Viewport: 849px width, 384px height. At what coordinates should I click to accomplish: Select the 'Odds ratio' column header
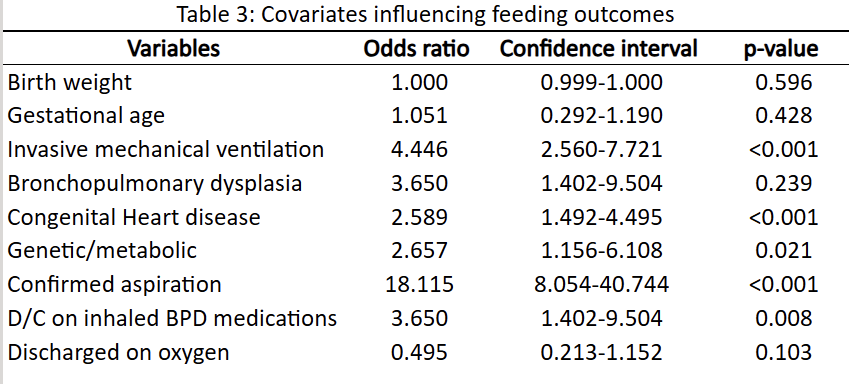tap(416, 48)
